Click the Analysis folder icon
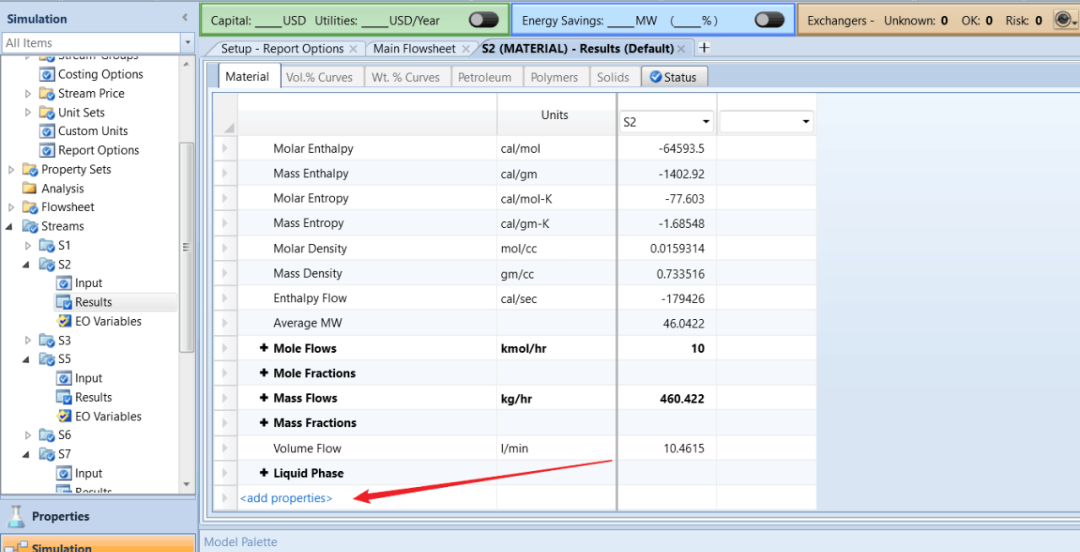1080x552 pixels. pos(30,188)
